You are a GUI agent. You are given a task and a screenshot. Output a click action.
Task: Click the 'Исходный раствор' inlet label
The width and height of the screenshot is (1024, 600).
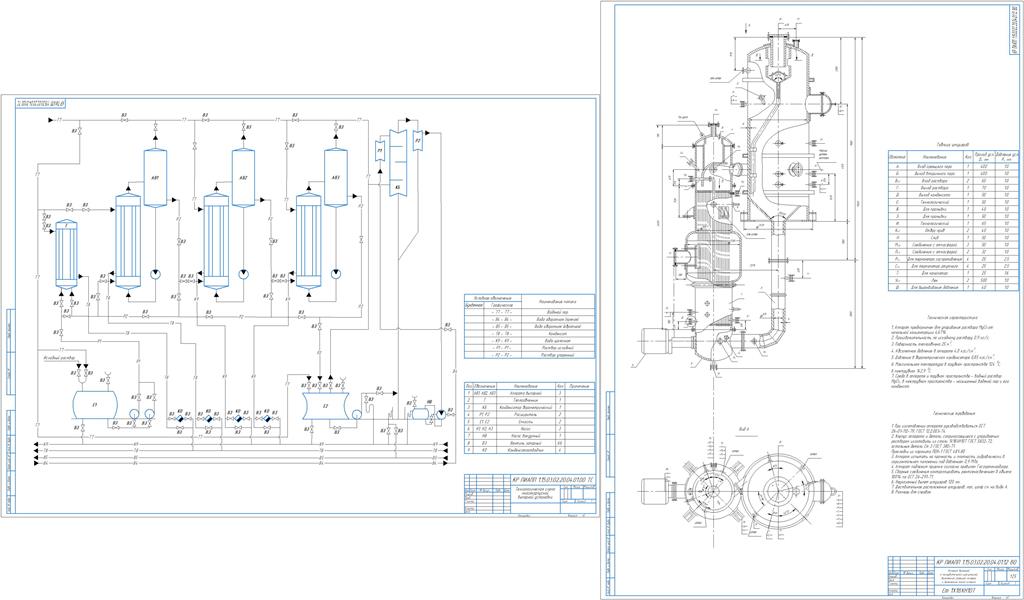tap(59, 358)
